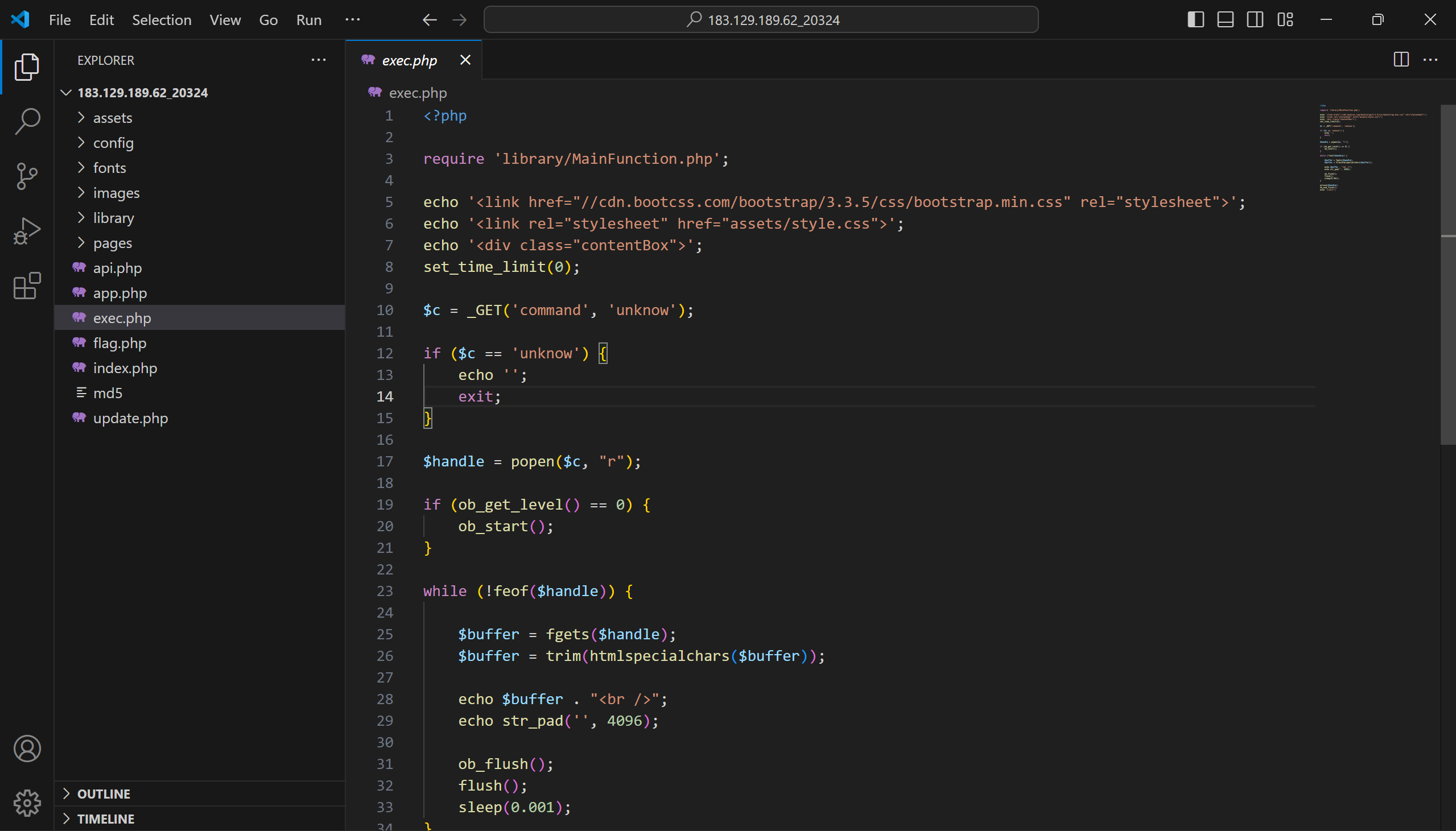The height and width of the screenshot is (831, 1456).
Task: Open the Edit menu
Action: click(x=102, y=20)
